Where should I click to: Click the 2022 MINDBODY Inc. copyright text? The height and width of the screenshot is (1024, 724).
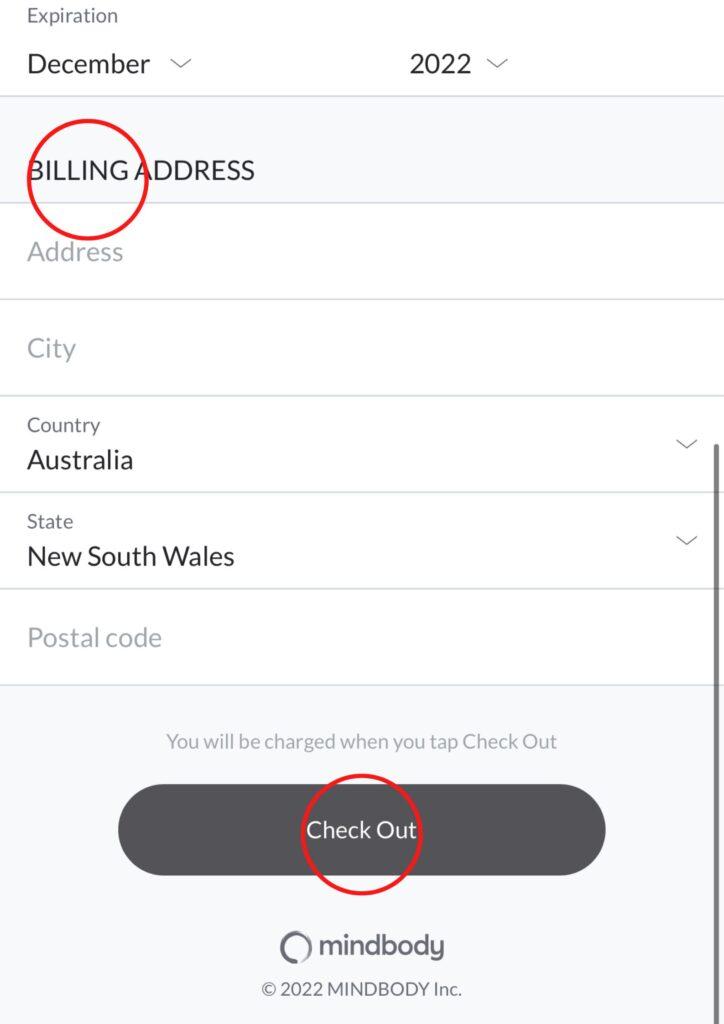coord(361,989)
